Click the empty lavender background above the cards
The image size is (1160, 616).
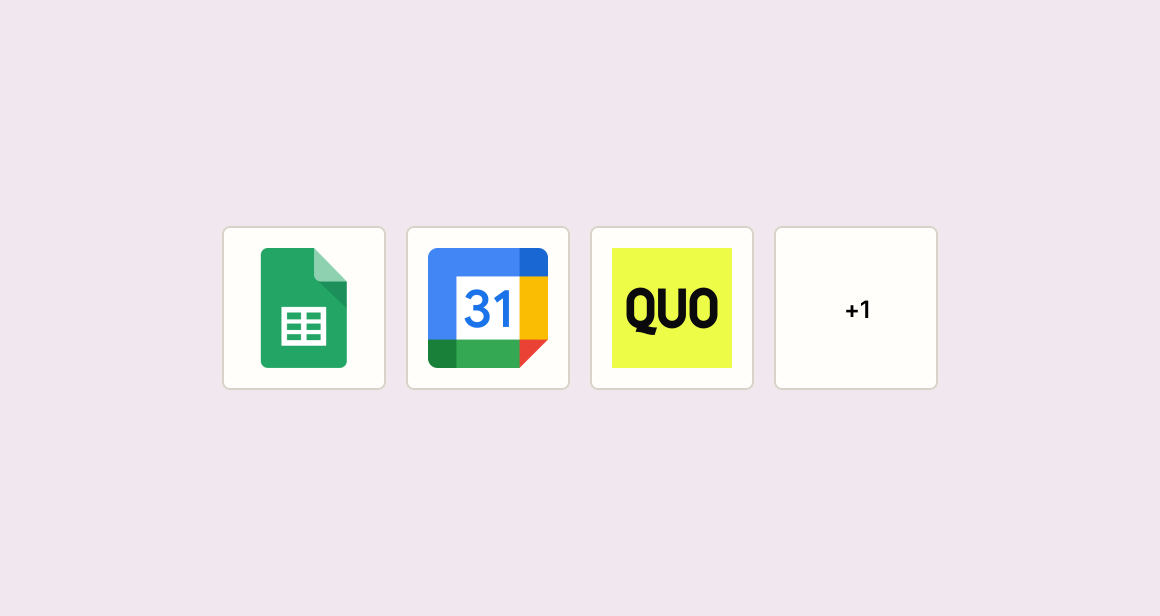pos(580,111)
